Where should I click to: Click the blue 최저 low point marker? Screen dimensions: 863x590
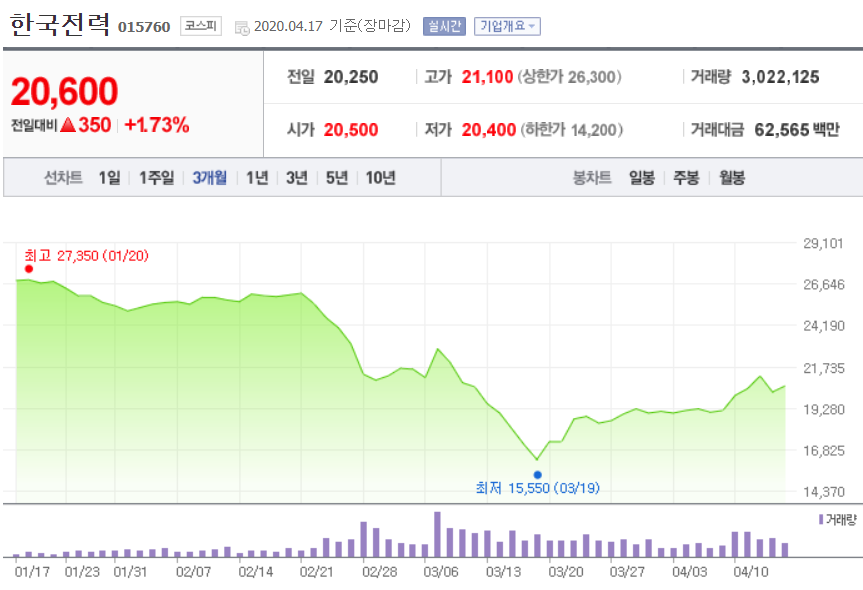pos(538,475)
